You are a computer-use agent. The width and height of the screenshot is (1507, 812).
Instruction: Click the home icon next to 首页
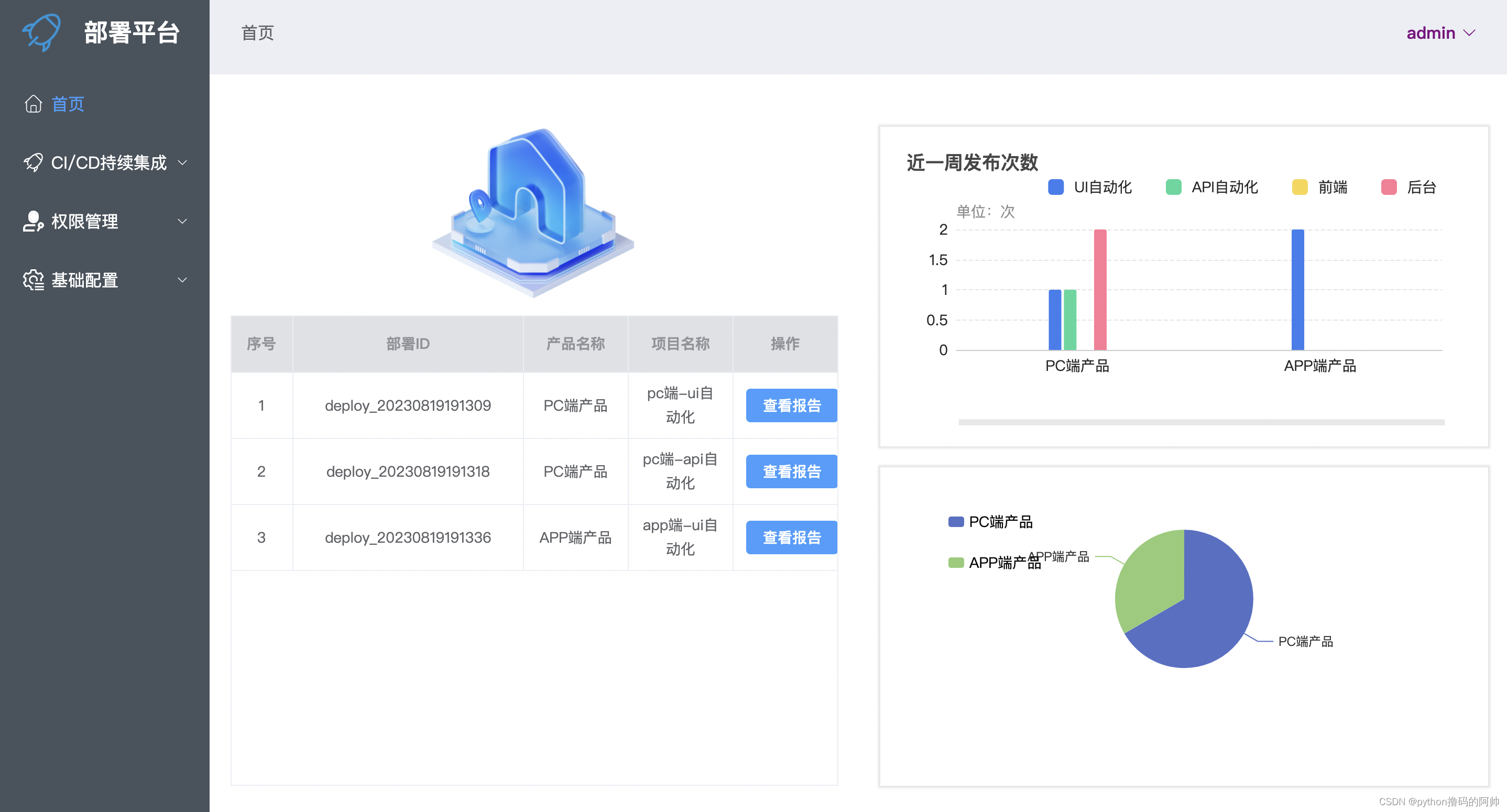click(x=34, y=104)
